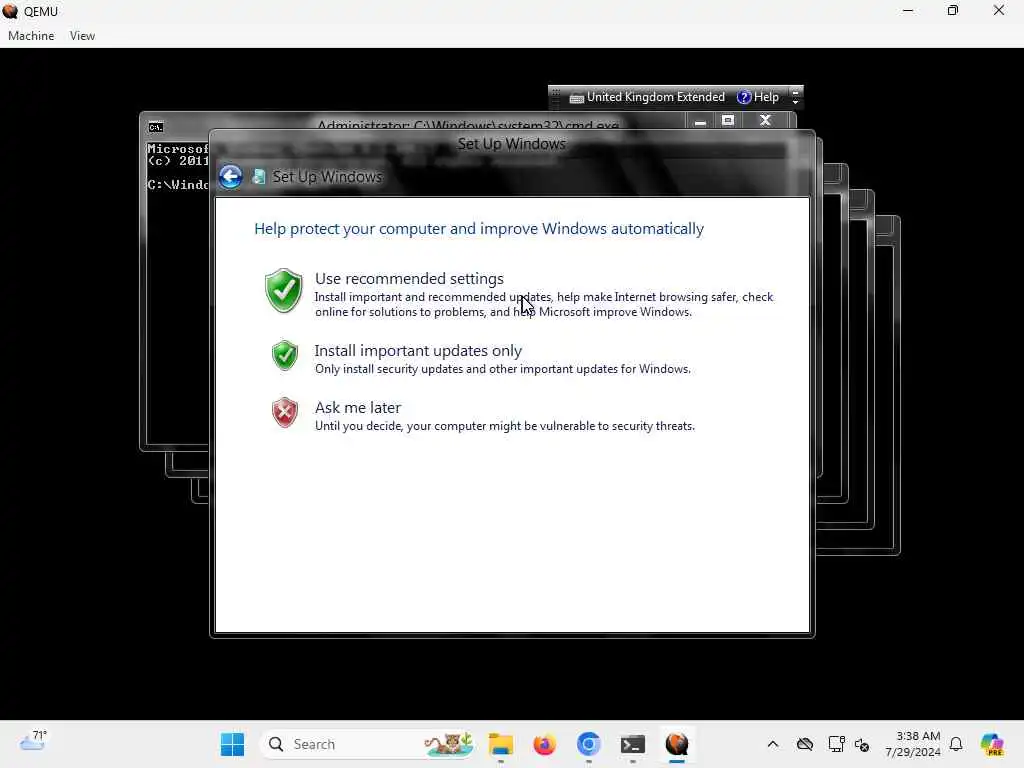Click the taskbar Search box
Image resolution: width=1024 pixels, height=768 pixels.
click(367, 744)
